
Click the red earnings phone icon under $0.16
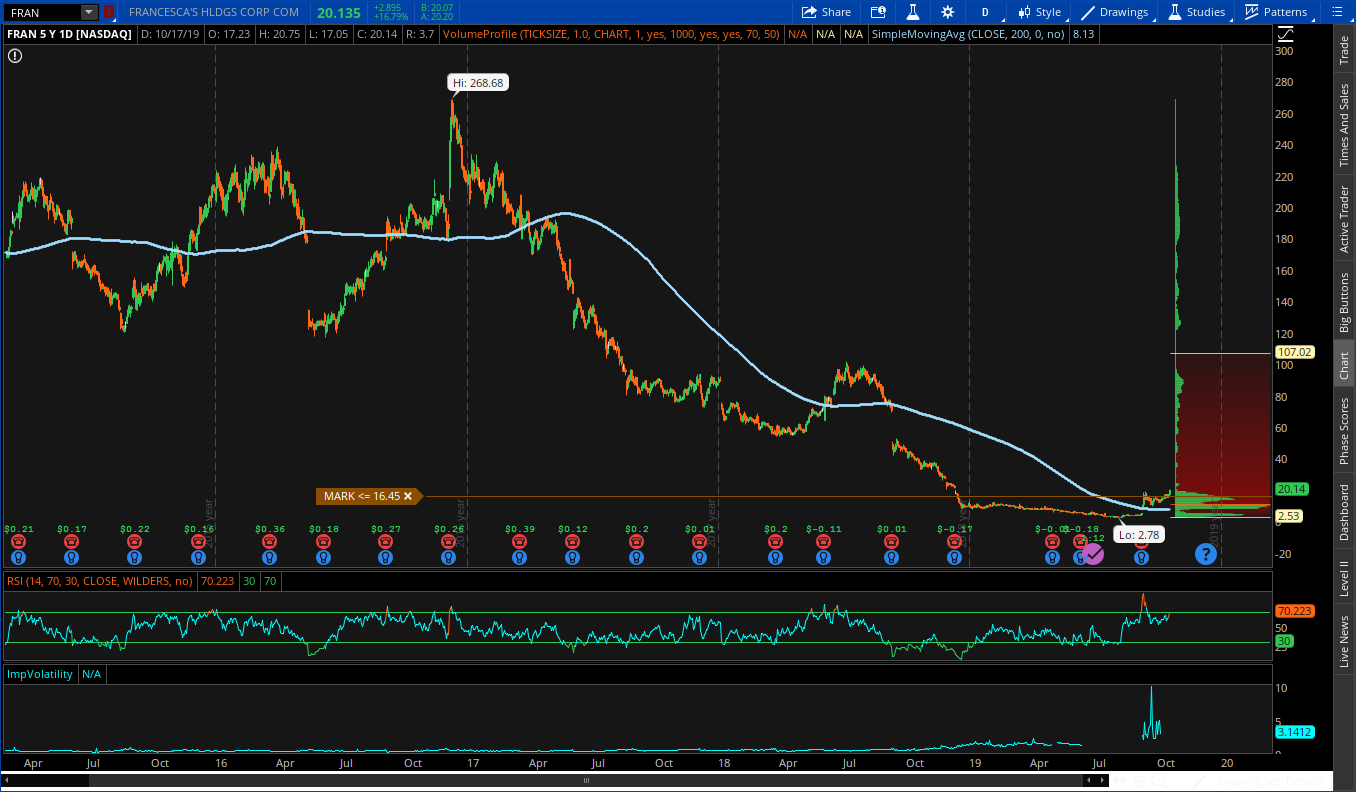coord(198,541)
